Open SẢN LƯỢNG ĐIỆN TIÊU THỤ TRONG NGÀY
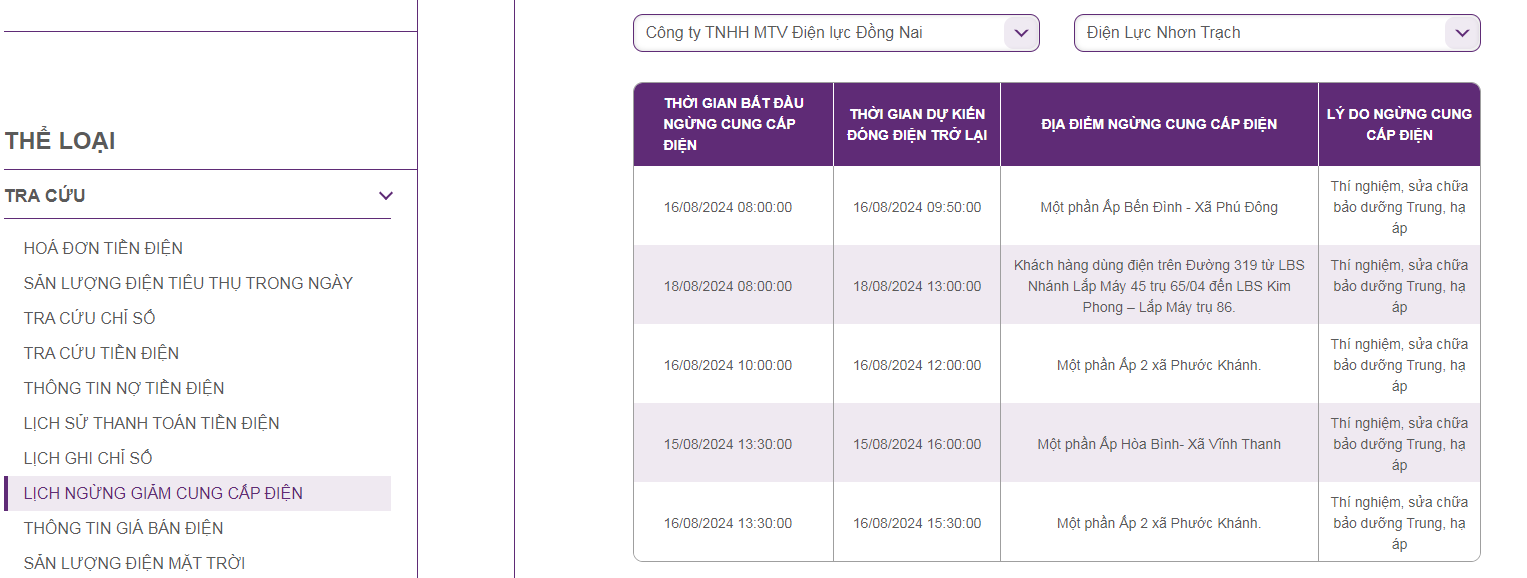This screenshot has height=578, width=1527. click(188, 283)
